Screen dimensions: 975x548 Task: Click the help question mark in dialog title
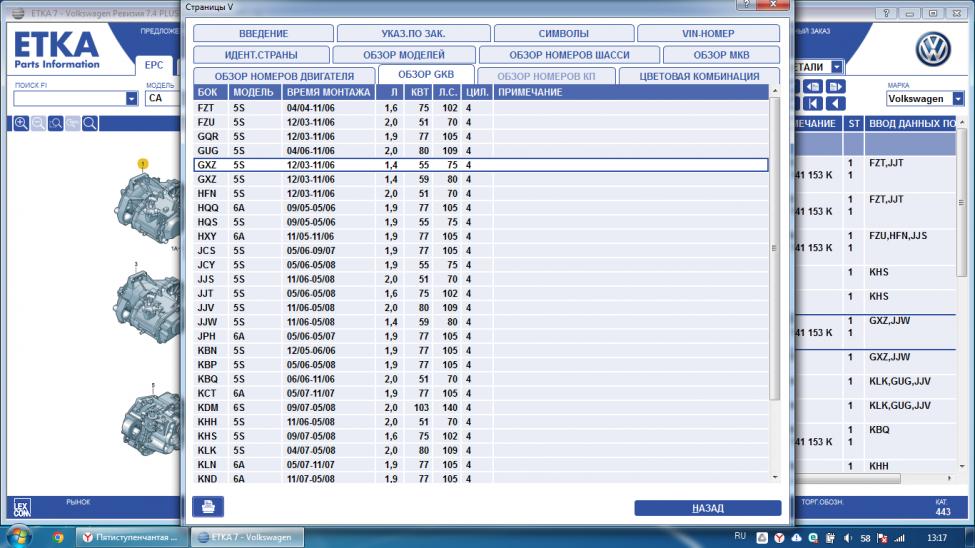(x=746, y=4)
